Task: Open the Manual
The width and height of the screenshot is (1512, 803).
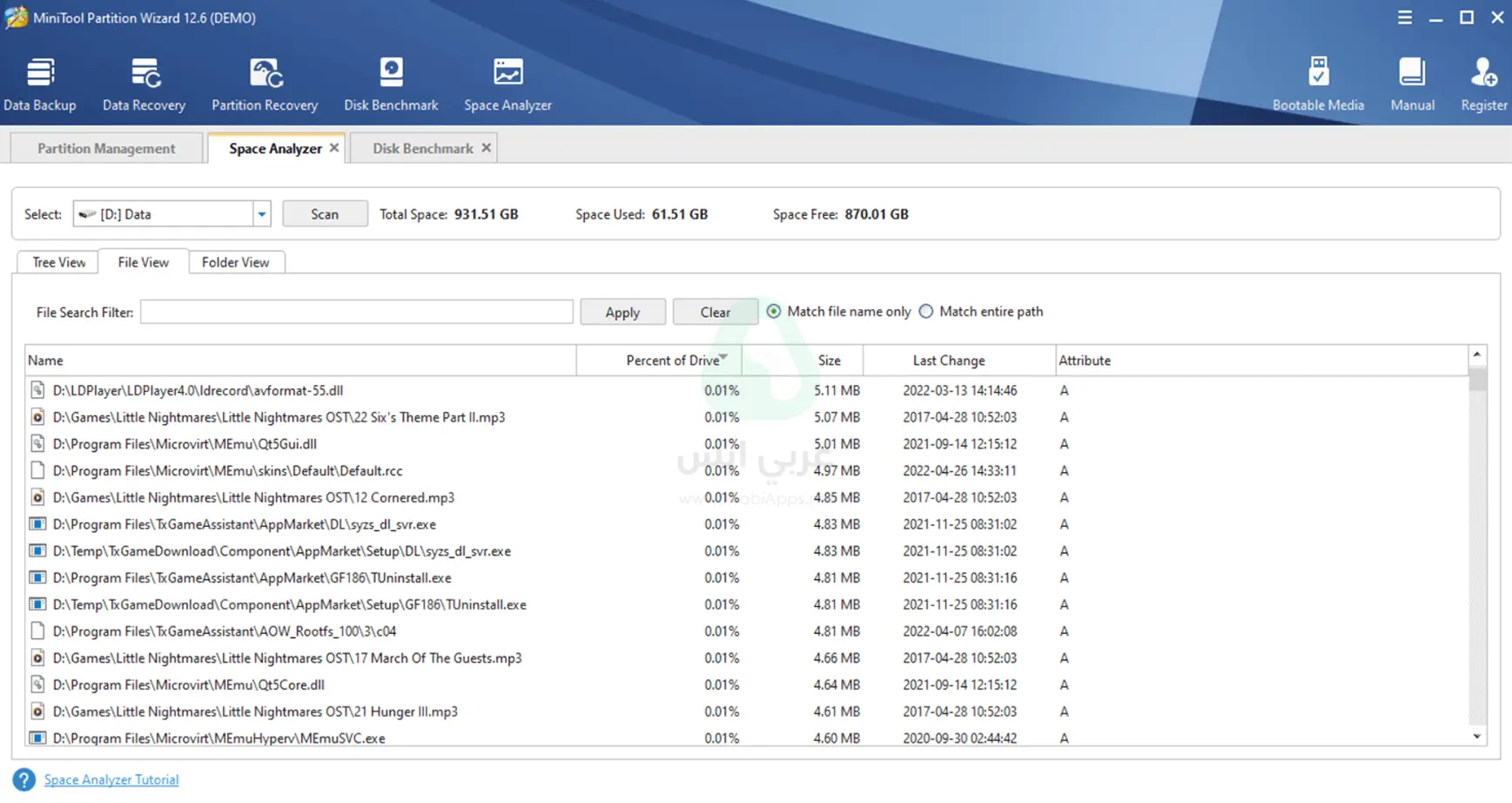Action: (1412, 83)
